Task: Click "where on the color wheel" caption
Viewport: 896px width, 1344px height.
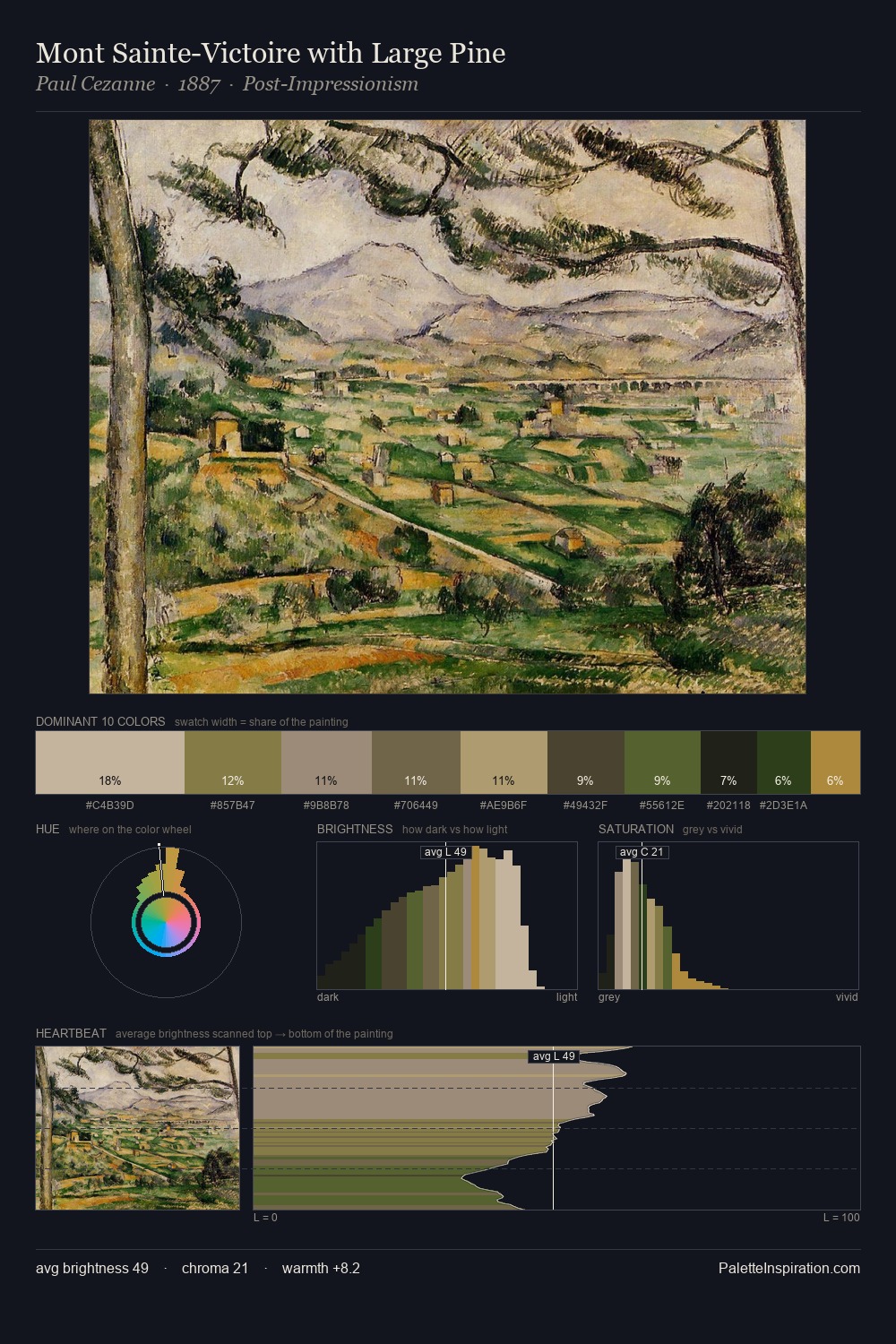Action: tap(130, 829)
